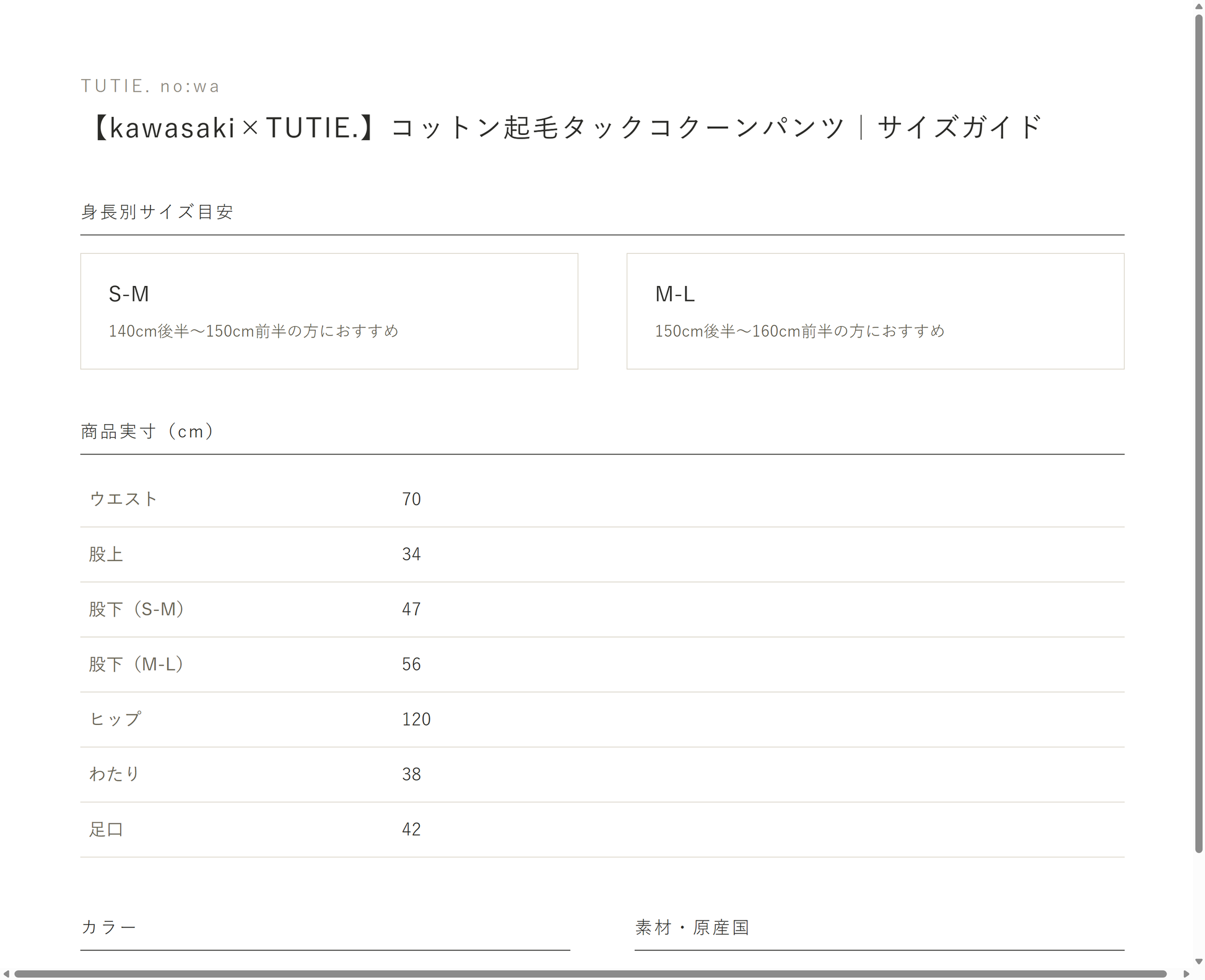Select the S-M size card
This screenshot has width=1205, height=980.
[329, 311]
